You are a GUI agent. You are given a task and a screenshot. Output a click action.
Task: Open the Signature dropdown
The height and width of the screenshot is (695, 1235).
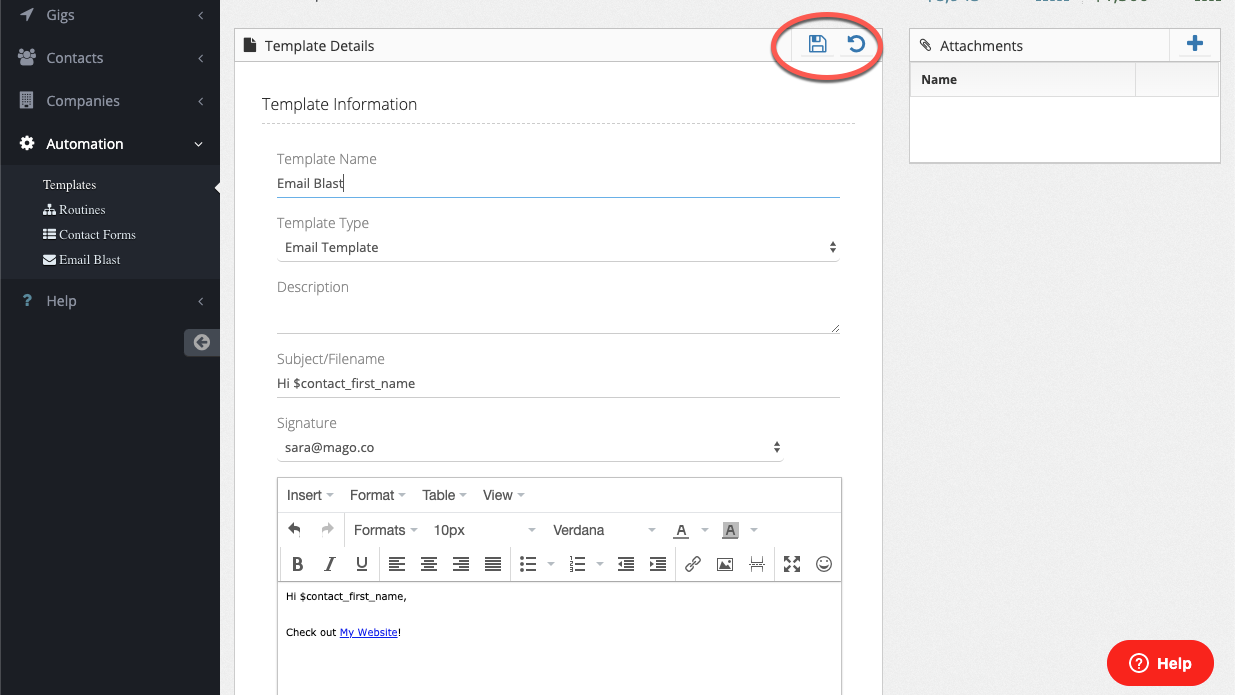tap(530, 447)
